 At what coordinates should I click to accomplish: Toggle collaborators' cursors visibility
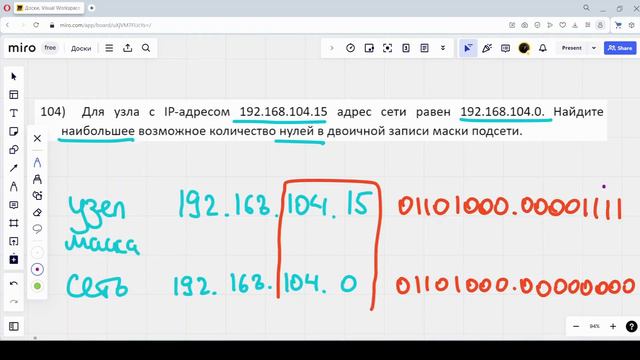(468, 48)
